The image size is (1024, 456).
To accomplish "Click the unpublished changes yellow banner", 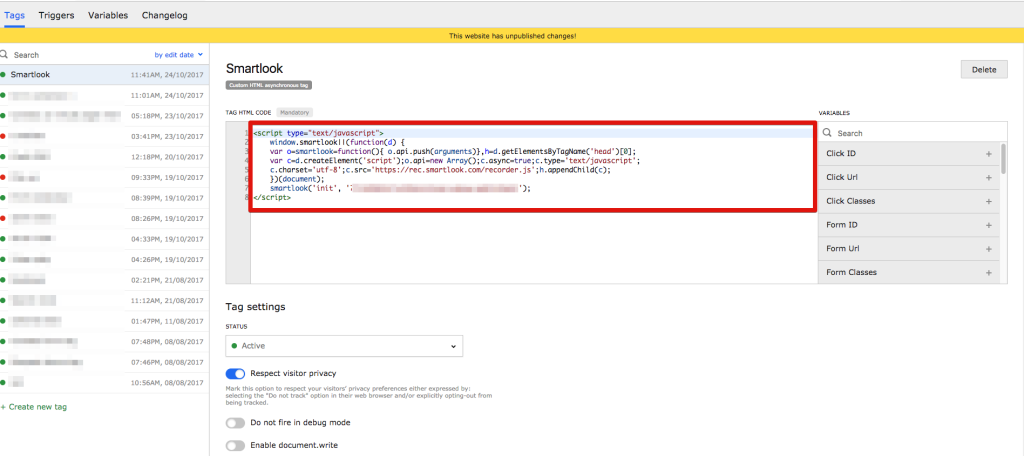I will 512,36.
